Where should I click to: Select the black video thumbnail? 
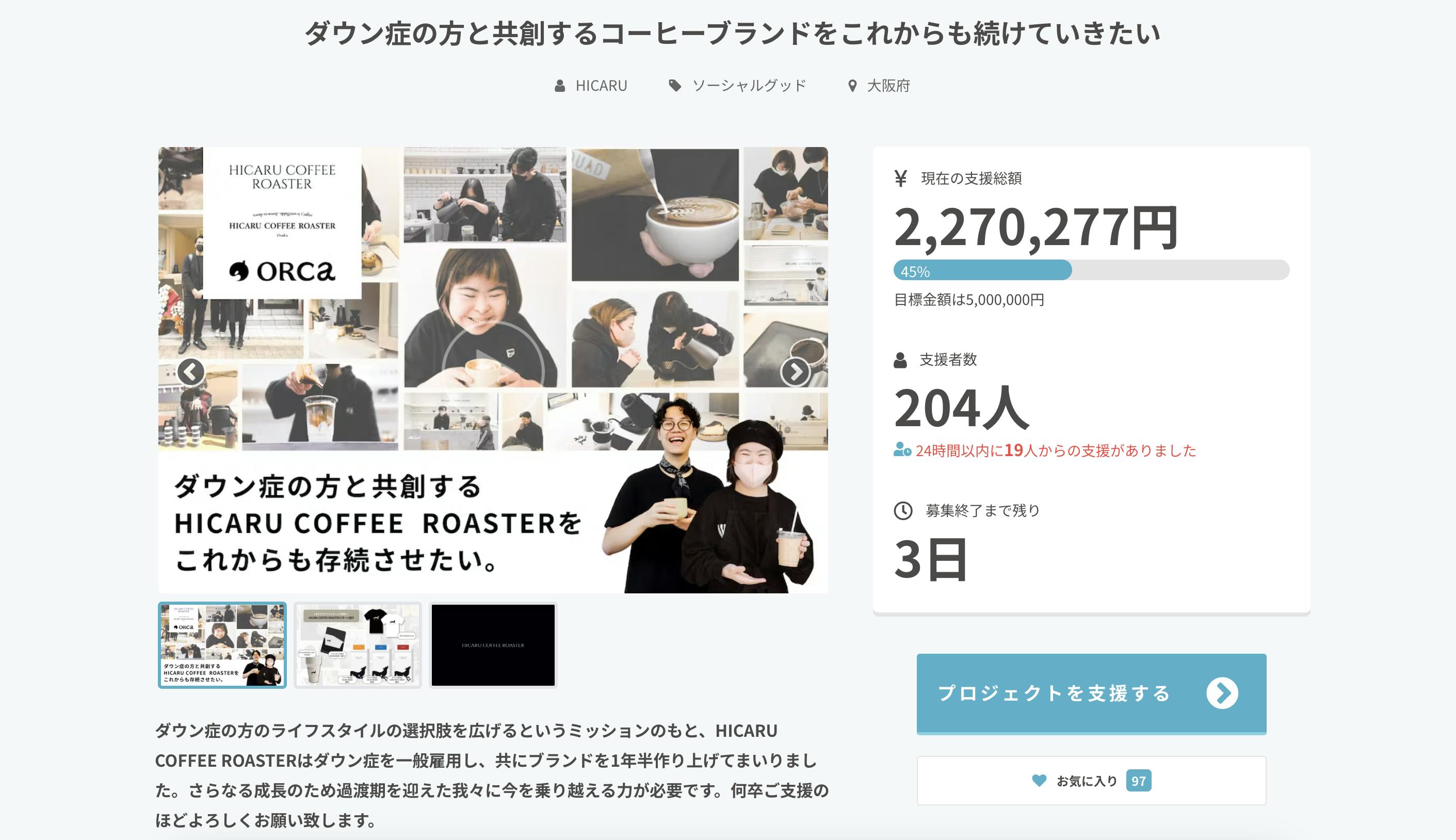493,645
